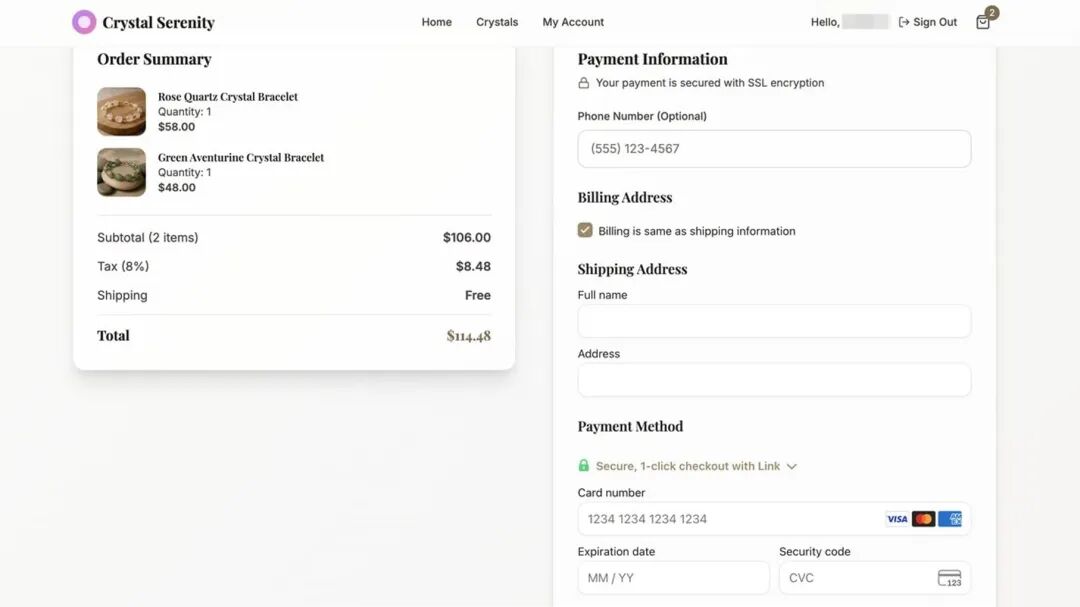The width and height of the screenshot is (1080, 607).
Task: Click the Expiration date field
Action: pyautogui.click(x=673, y=577)
